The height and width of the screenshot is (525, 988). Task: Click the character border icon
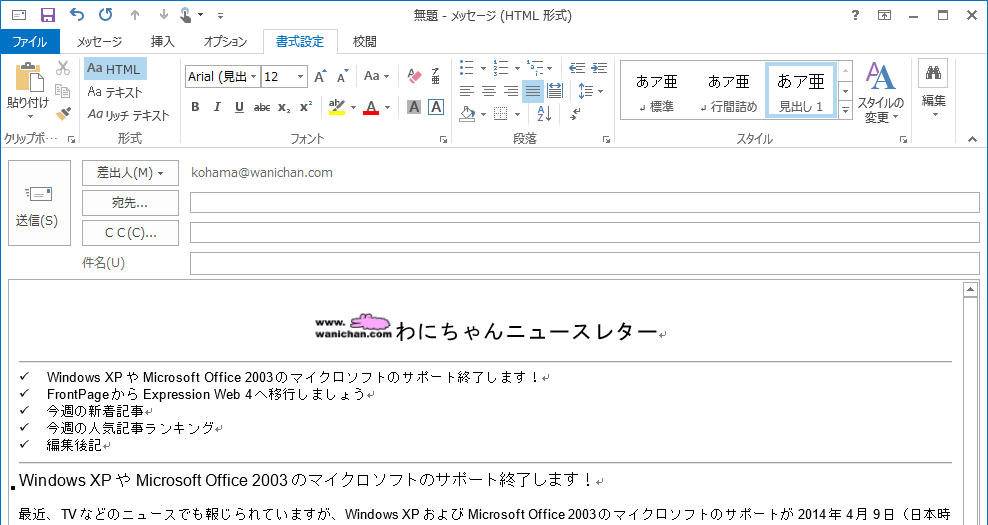click(435, 107)
